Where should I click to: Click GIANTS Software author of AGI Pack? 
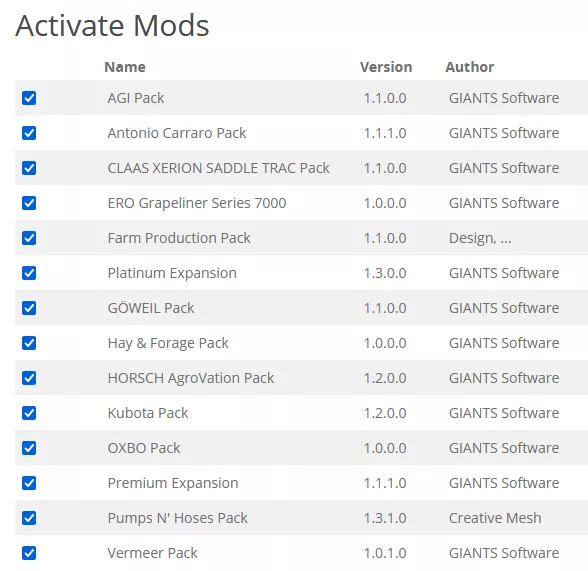[x=504, y=98]
